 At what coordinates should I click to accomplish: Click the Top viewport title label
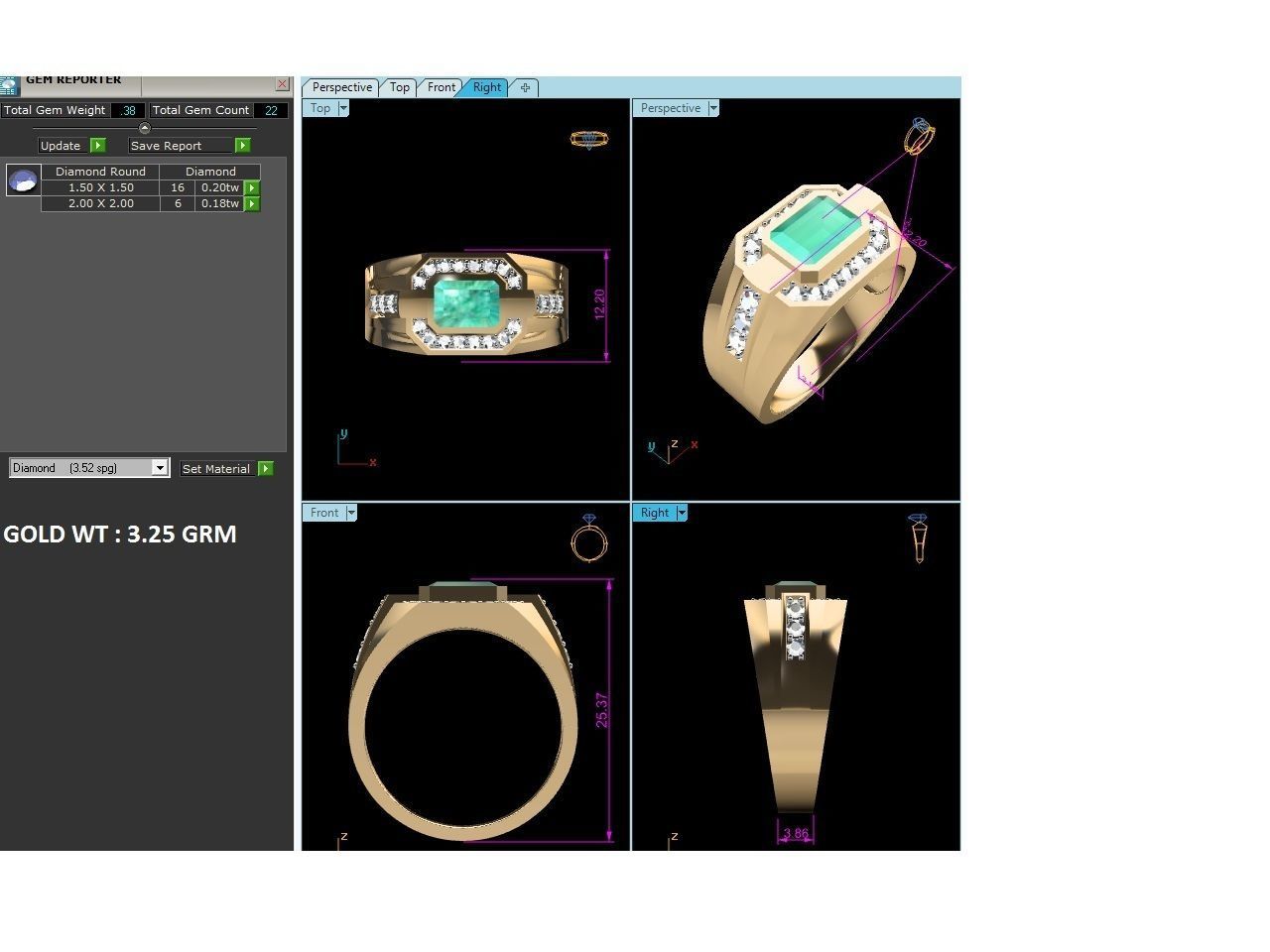tap(320, 108)
